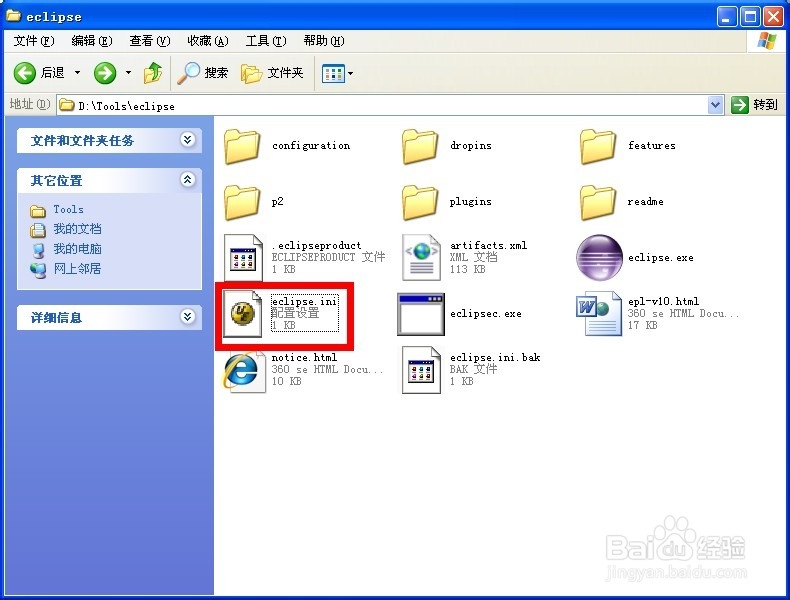Select the dropins folder icon
The image size is (790, 600).
(x=419, y=146)
